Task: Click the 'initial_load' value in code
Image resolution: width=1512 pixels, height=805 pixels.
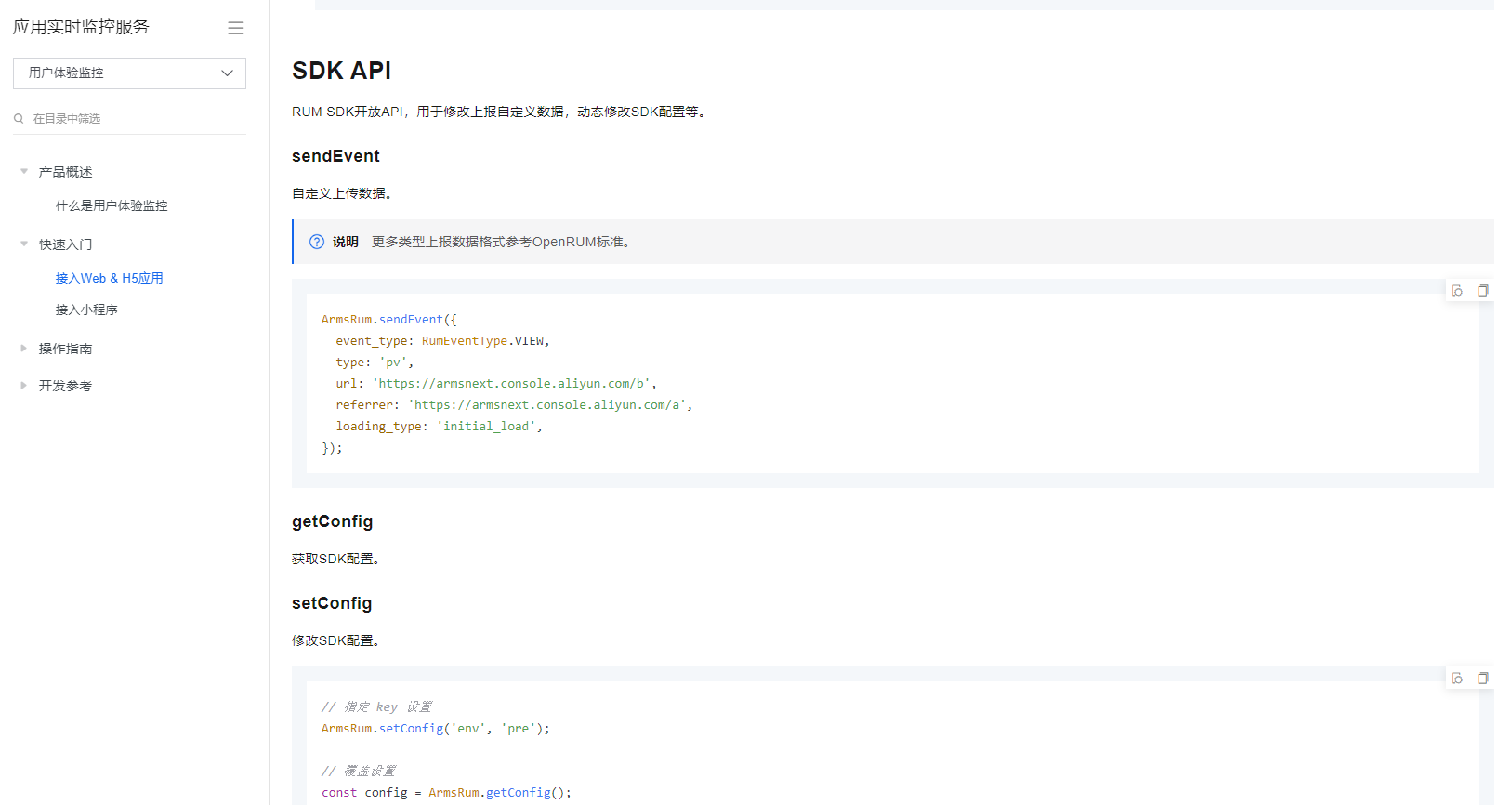Action: (x=487, y=427)
